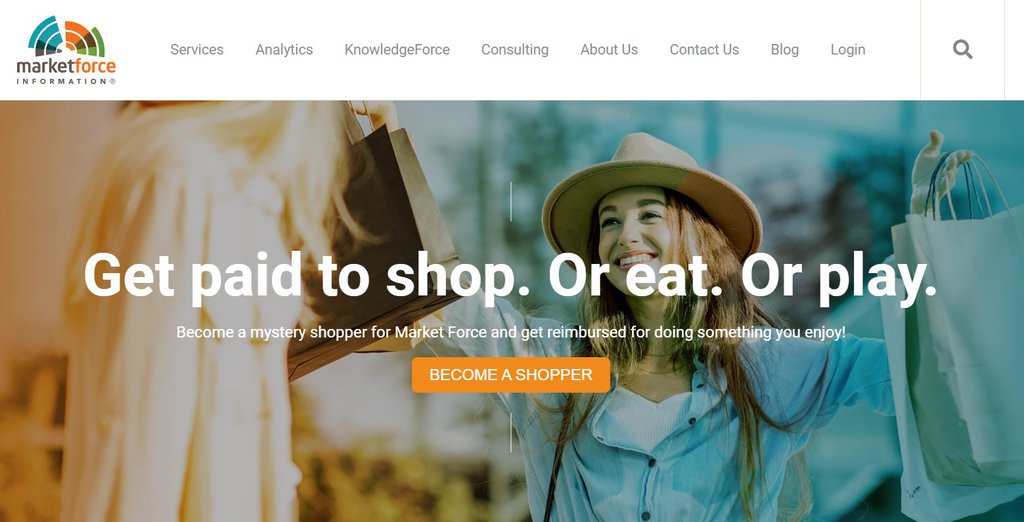Click the orange Become a Shopper button
Viewport: 1024px width, 522px height.
(x=511, y=375)
